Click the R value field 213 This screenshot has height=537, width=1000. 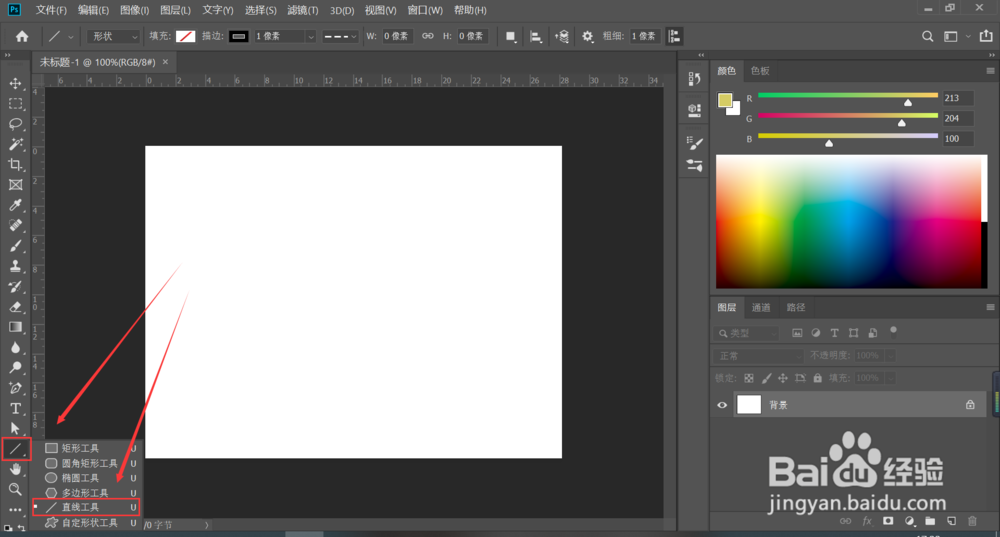pyautogui.click(x=957, y=98)
